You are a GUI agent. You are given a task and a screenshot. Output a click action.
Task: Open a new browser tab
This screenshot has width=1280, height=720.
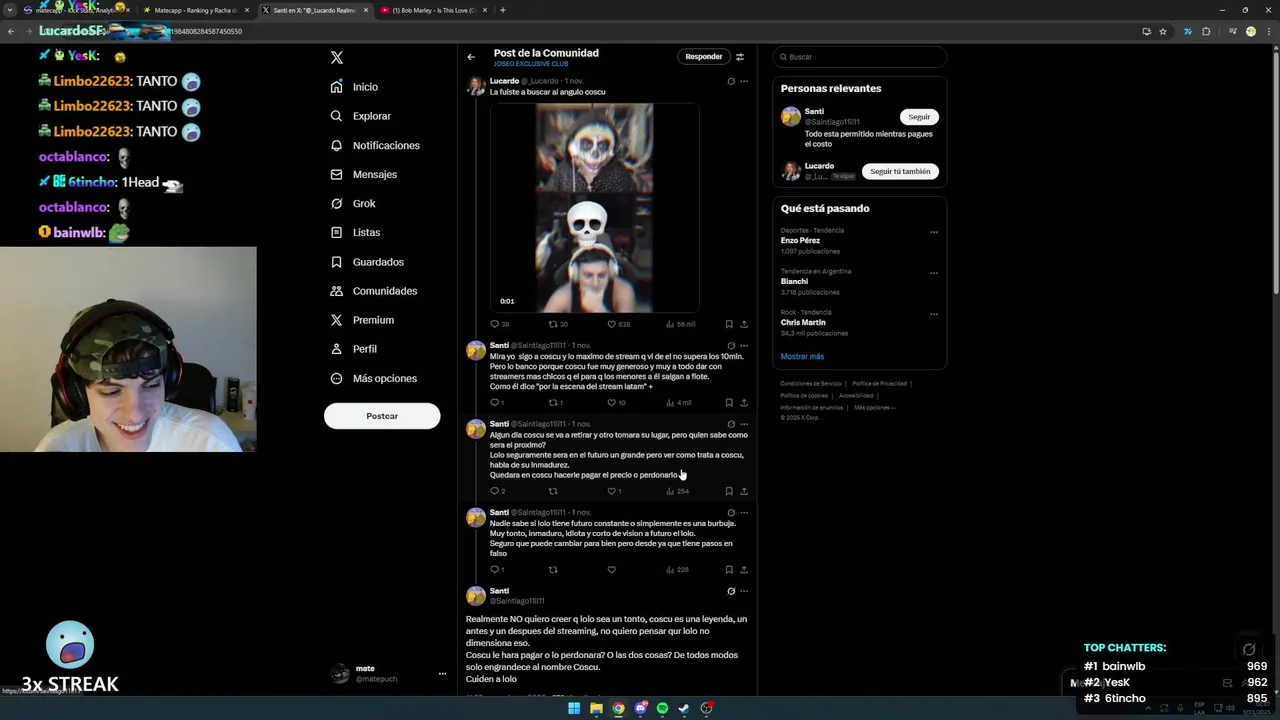(x=502, y=10)
